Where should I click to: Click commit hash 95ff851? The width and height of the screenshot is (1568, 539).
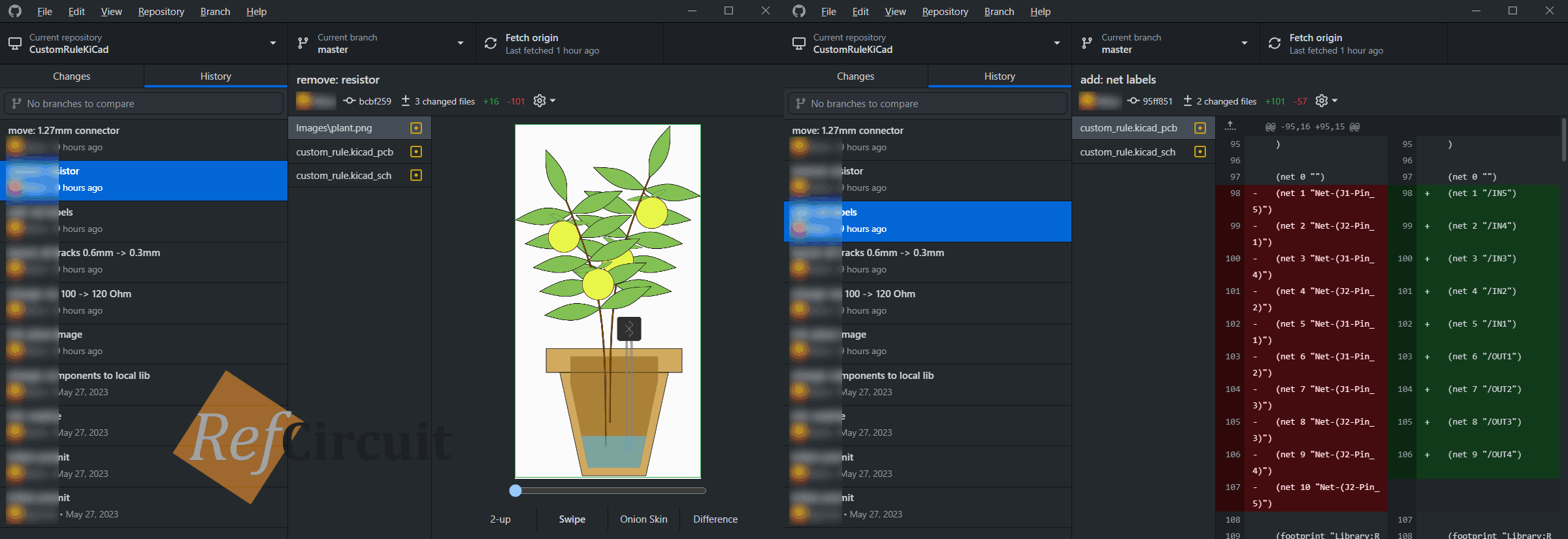click(1158, 101)
